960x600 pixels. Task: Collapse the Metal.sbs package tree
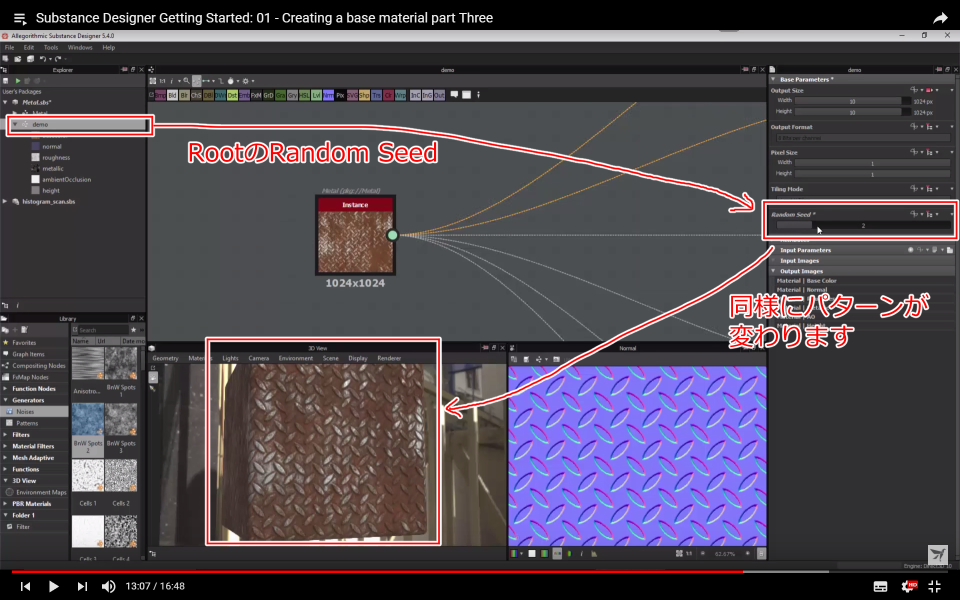click(6, 102)
